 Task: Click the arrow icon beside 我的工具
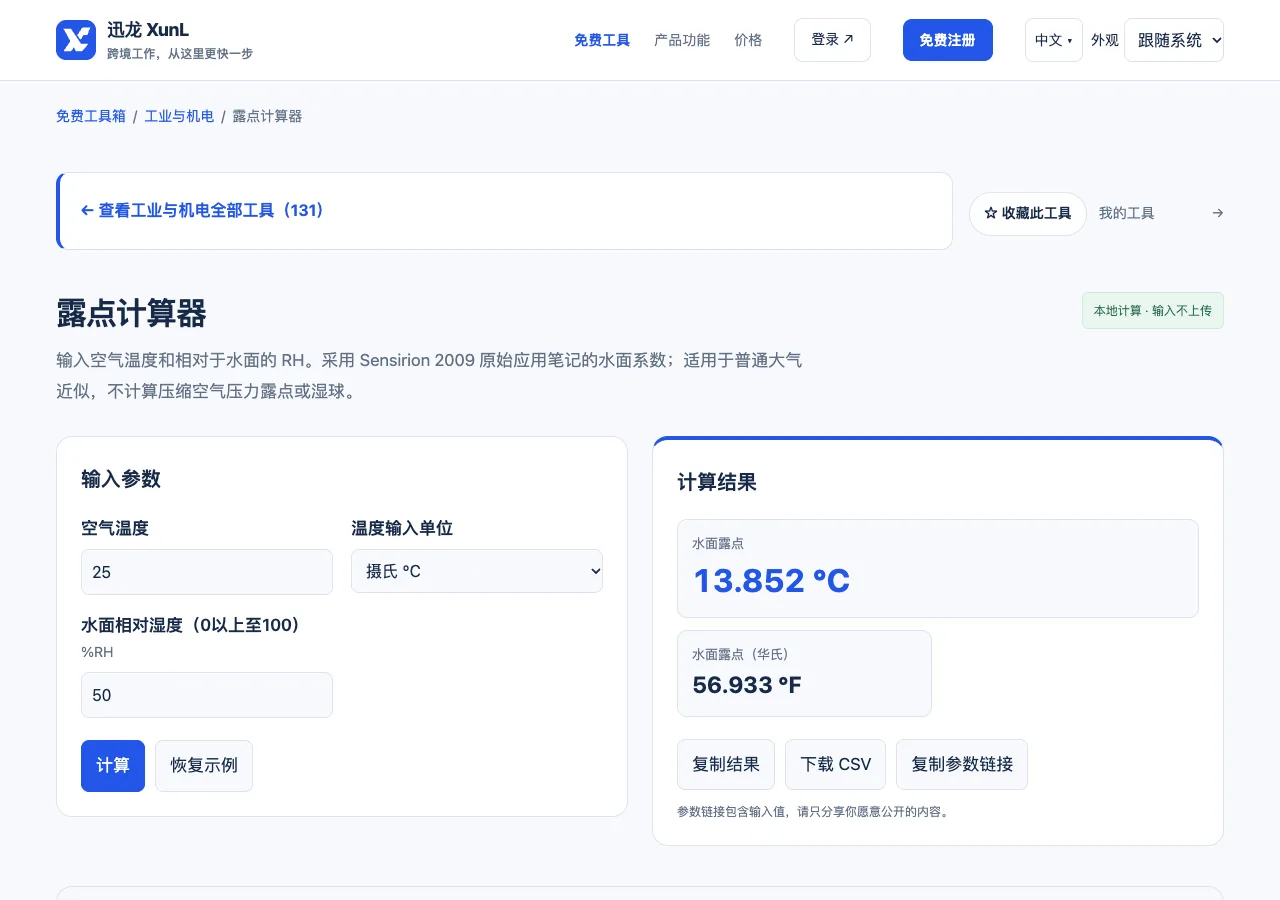(1217, 213)
